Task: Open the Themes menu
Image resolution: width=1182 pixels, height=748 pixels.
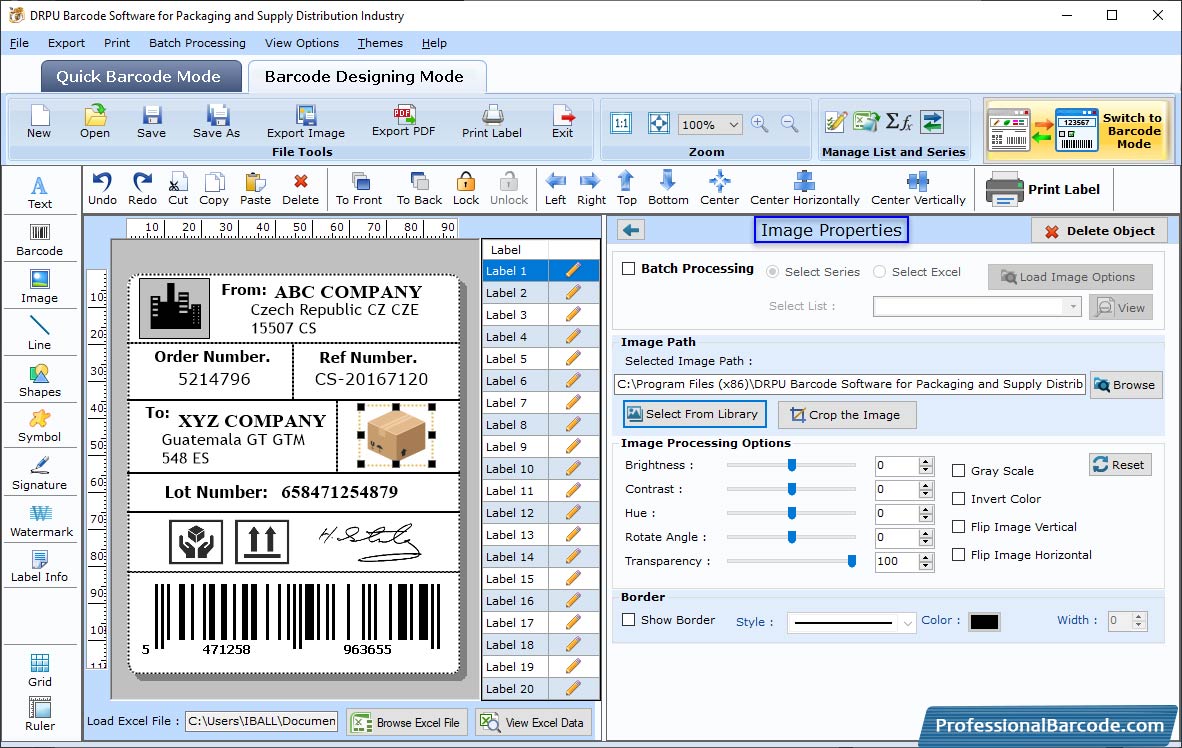Action: tap(380, 43)
